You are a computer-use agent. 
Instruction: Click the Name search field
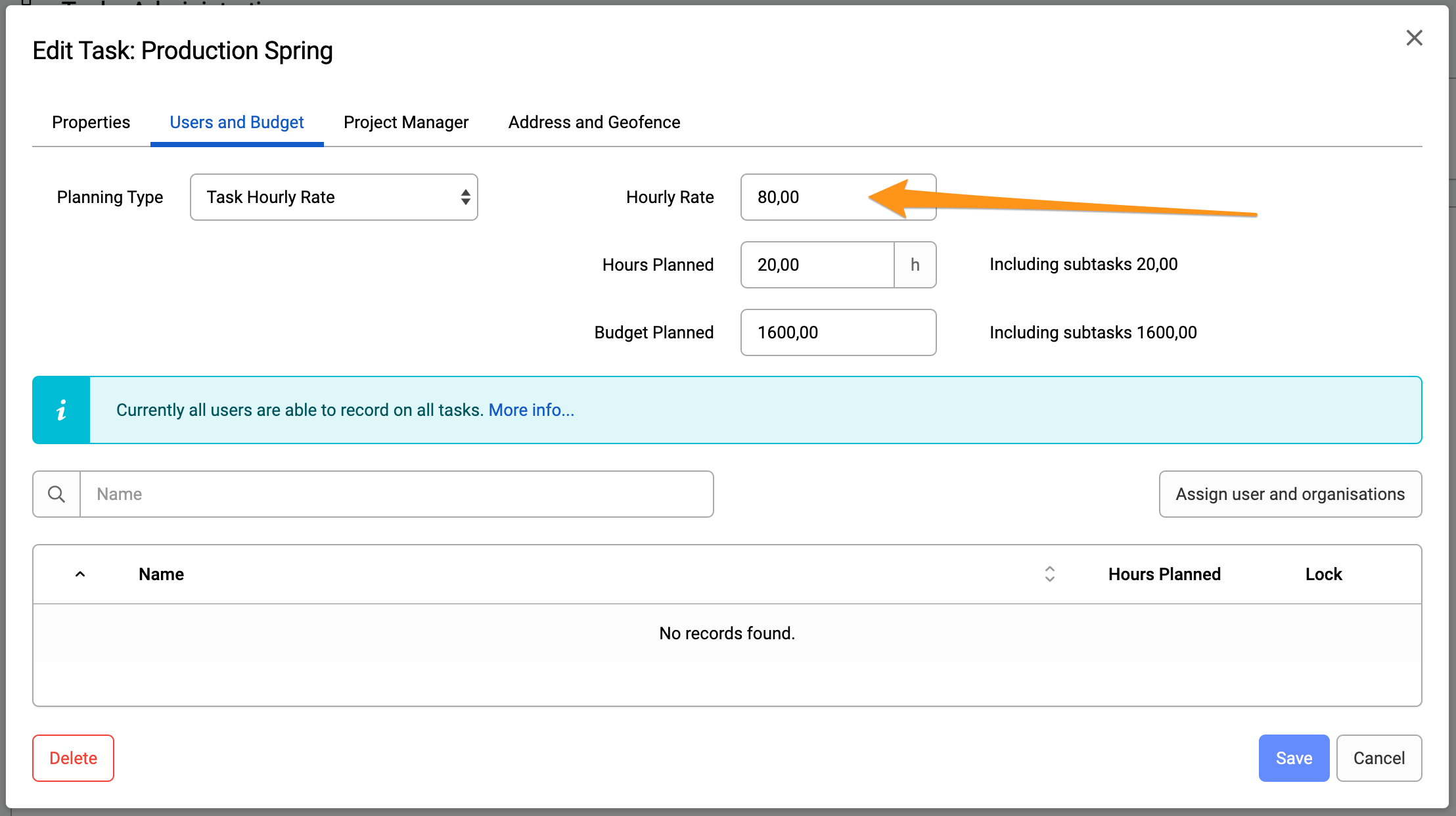[397, 494]
